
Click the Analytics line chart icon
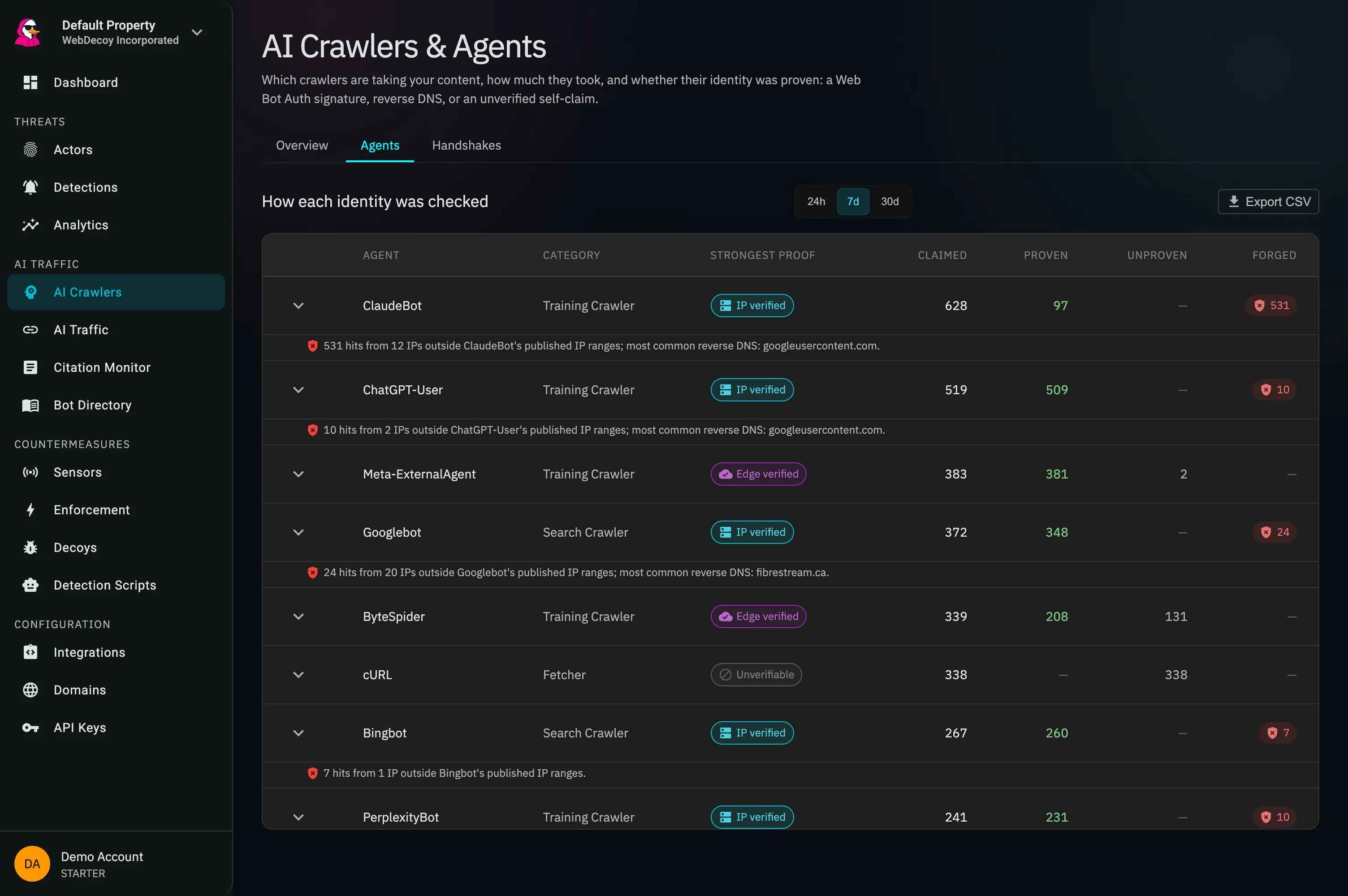click(30, 225)
